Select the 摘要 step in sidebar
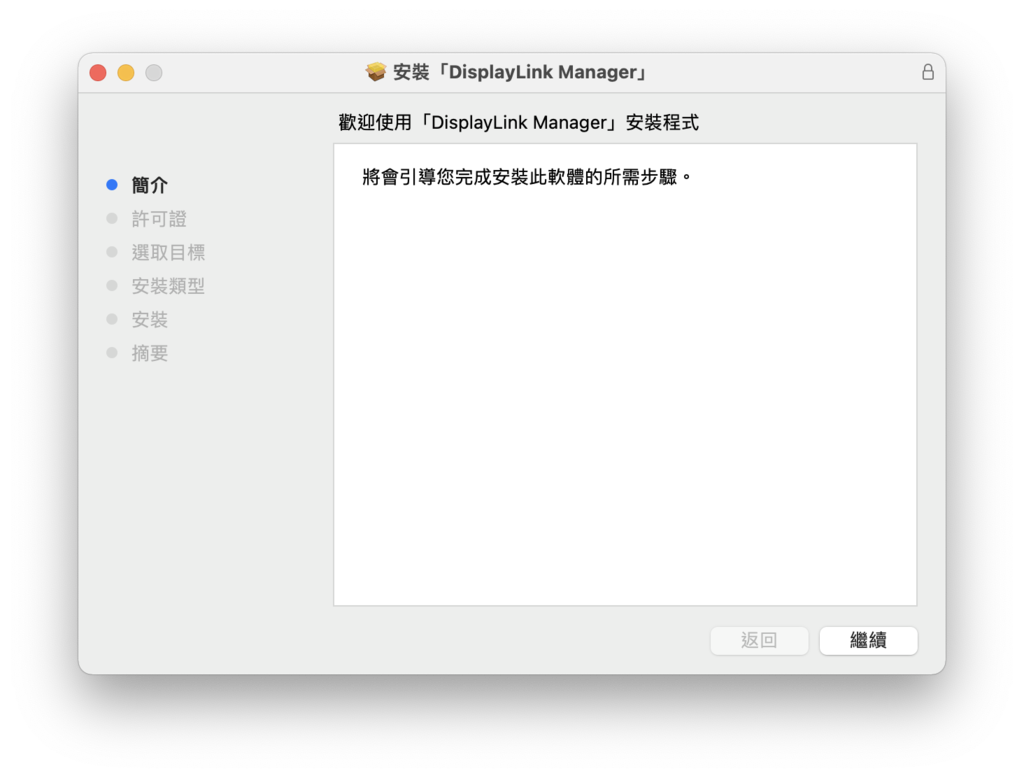1024x778 pixels. (x=150, y=352)
